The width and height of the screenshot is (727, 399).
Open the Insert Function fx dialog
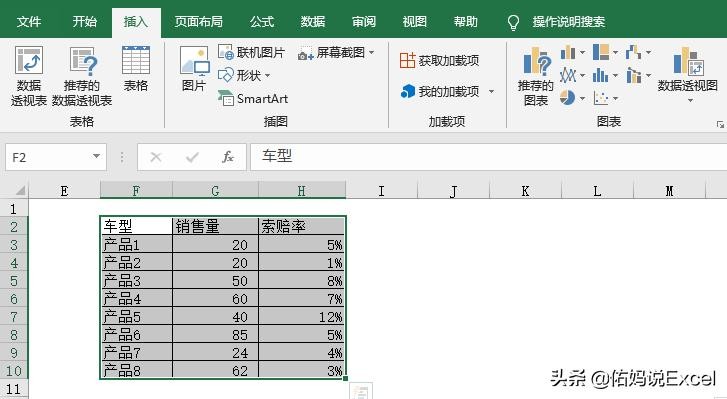(228, 157)
